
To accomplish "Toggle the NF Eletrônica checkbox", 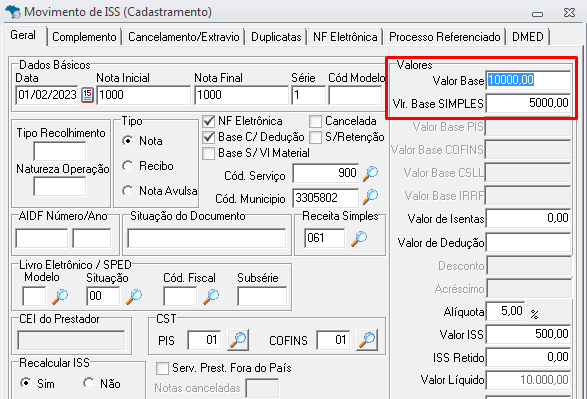I will pyautogui.click(x=208, y=121).
